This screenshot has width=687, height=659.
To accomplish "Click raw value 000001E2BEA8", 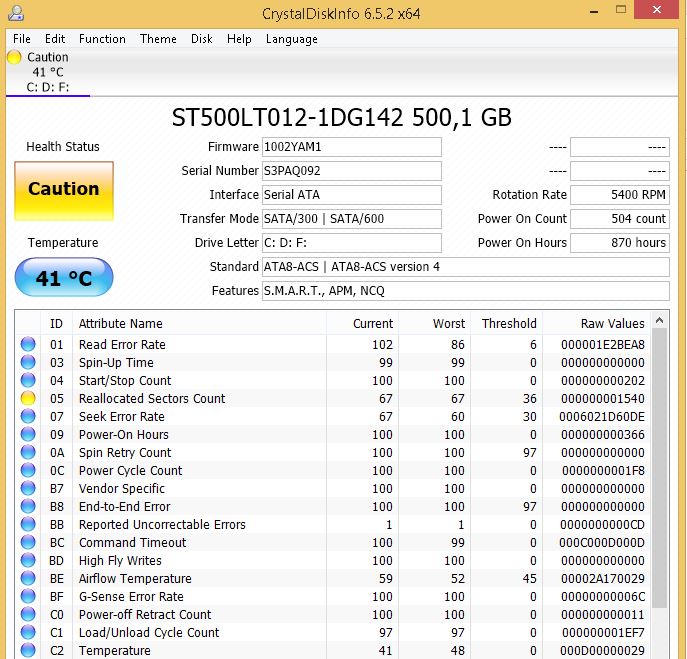I will (x=603, y=345).
